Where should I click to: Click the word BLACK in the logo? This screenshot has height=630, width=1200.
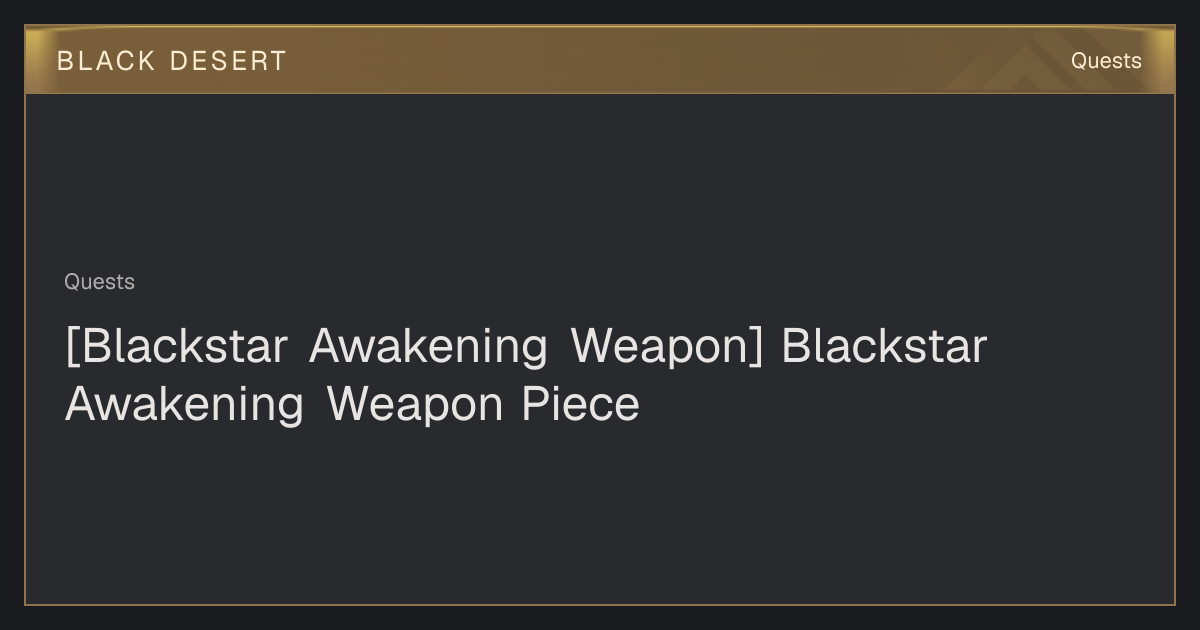pos(106,61)
